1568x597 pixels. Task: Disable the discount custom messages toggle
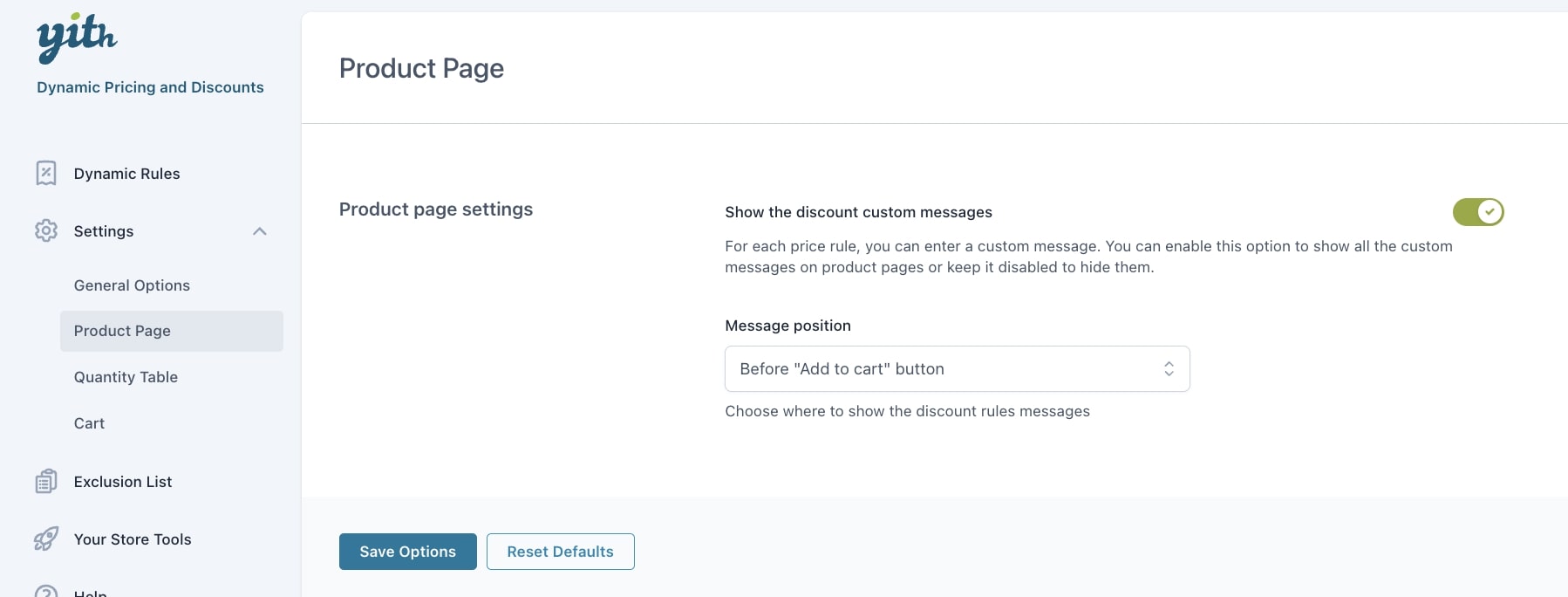tap(1477, 212)
